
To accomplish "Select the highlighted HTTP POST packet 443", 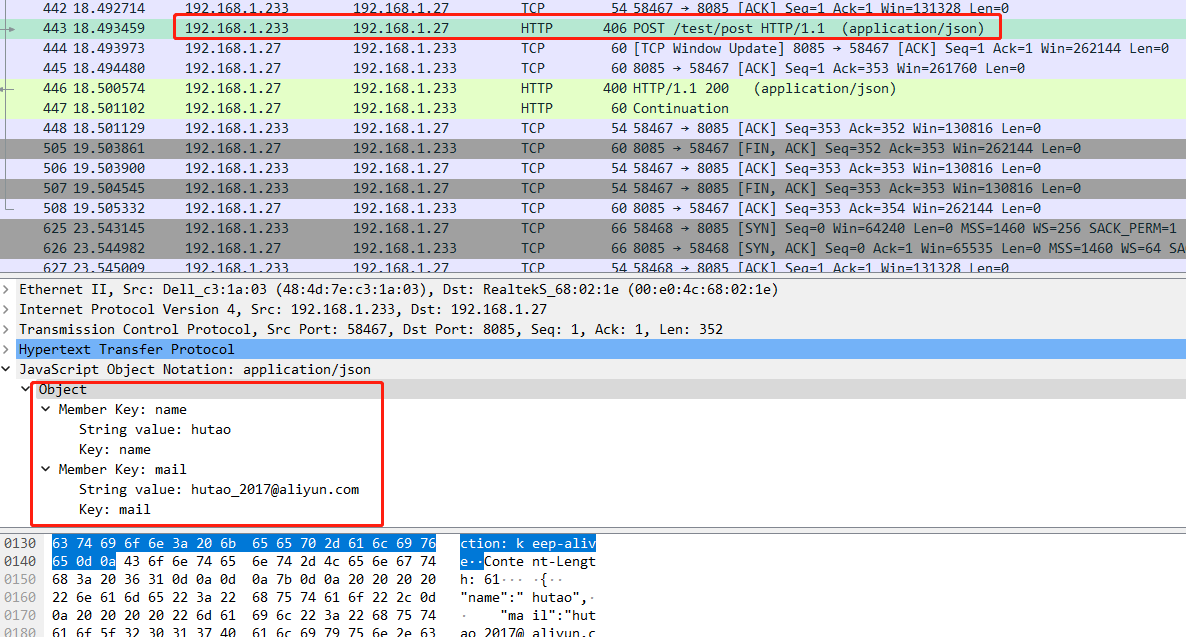I will pyautogui.click(x=400, y=28).
